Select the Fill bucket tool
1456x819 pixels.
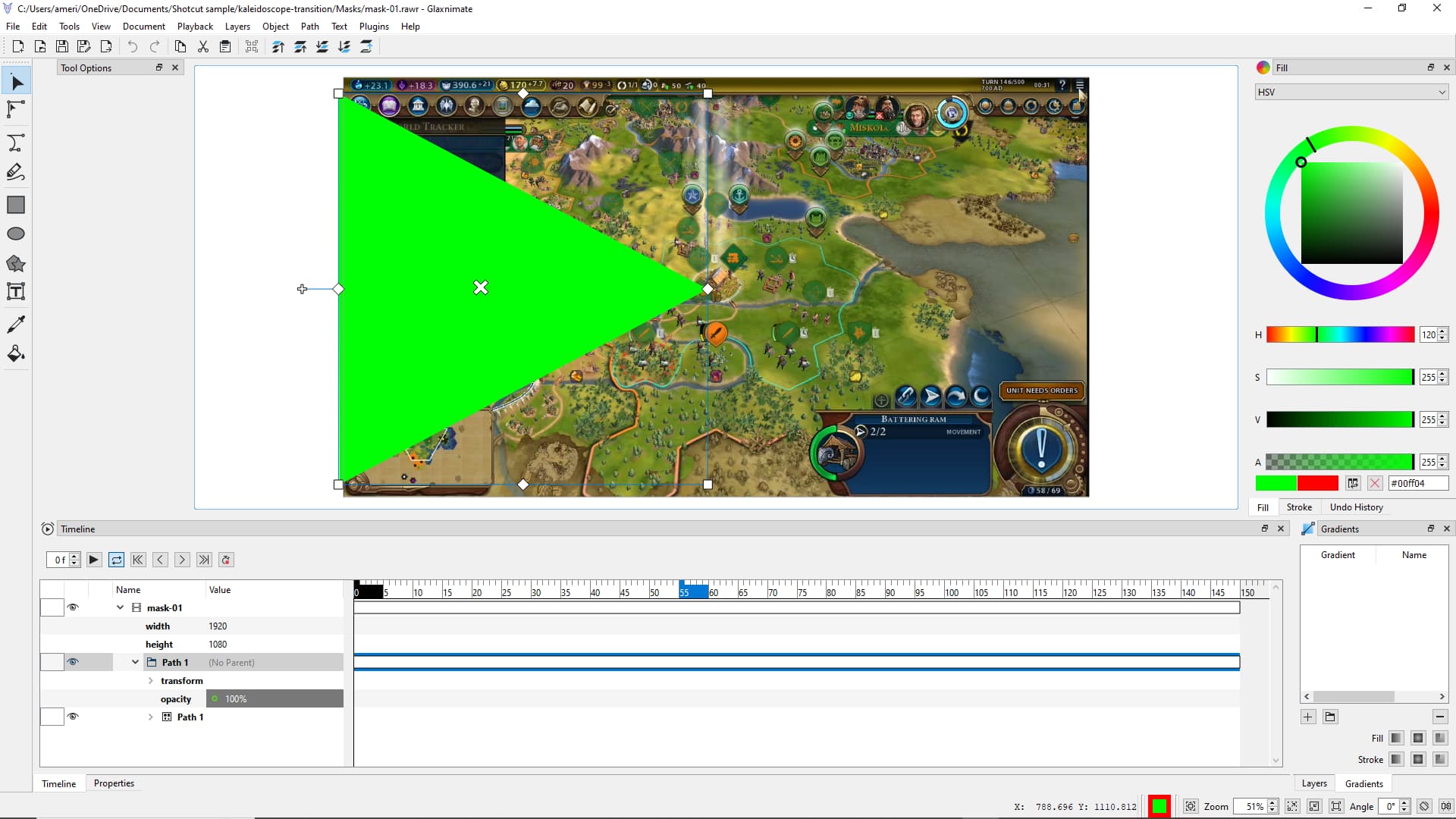tap(16, 353)
